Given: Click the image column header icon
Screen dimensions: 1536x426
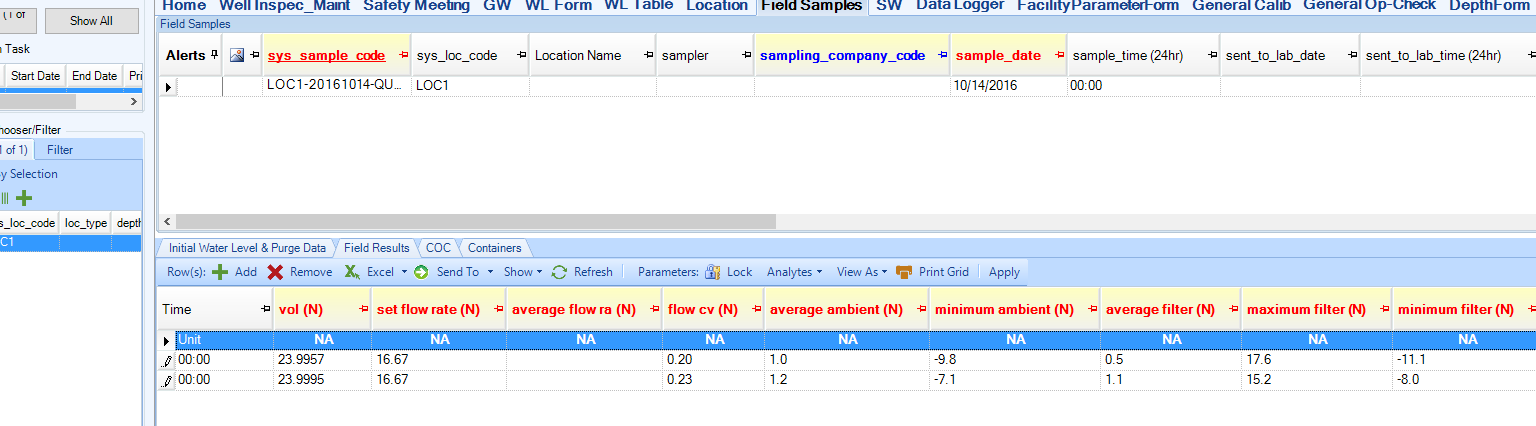Looking at the screenshot, I should pos(236,56).
